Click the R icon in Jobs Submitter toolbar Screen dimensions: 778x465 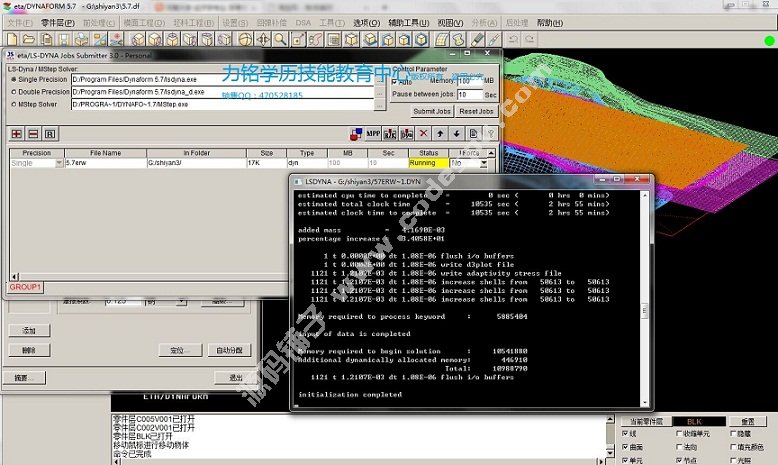point(50,134)
